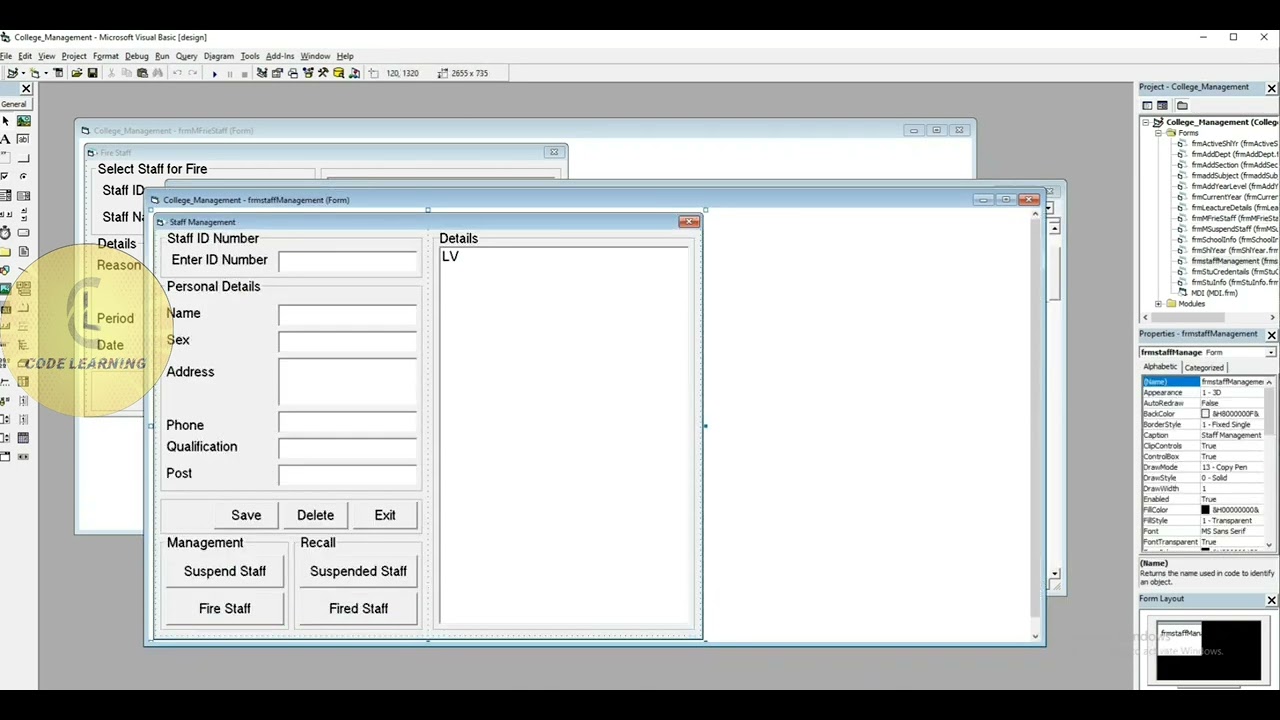This screenshot has width=1280, height=720.
Task: Click the Save button on the form
Action: (x=246, y=515)
